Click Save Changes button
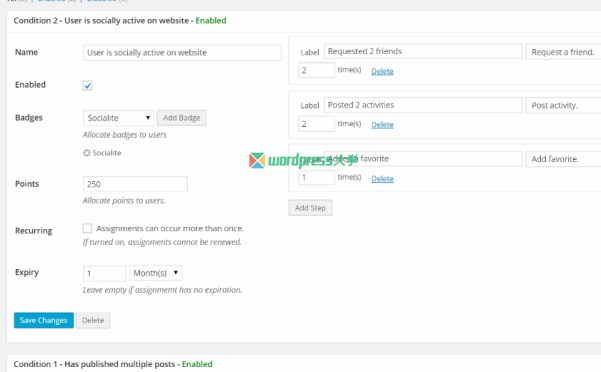The height and width of the screenshot is (372, 601). [x=44, y=320]
